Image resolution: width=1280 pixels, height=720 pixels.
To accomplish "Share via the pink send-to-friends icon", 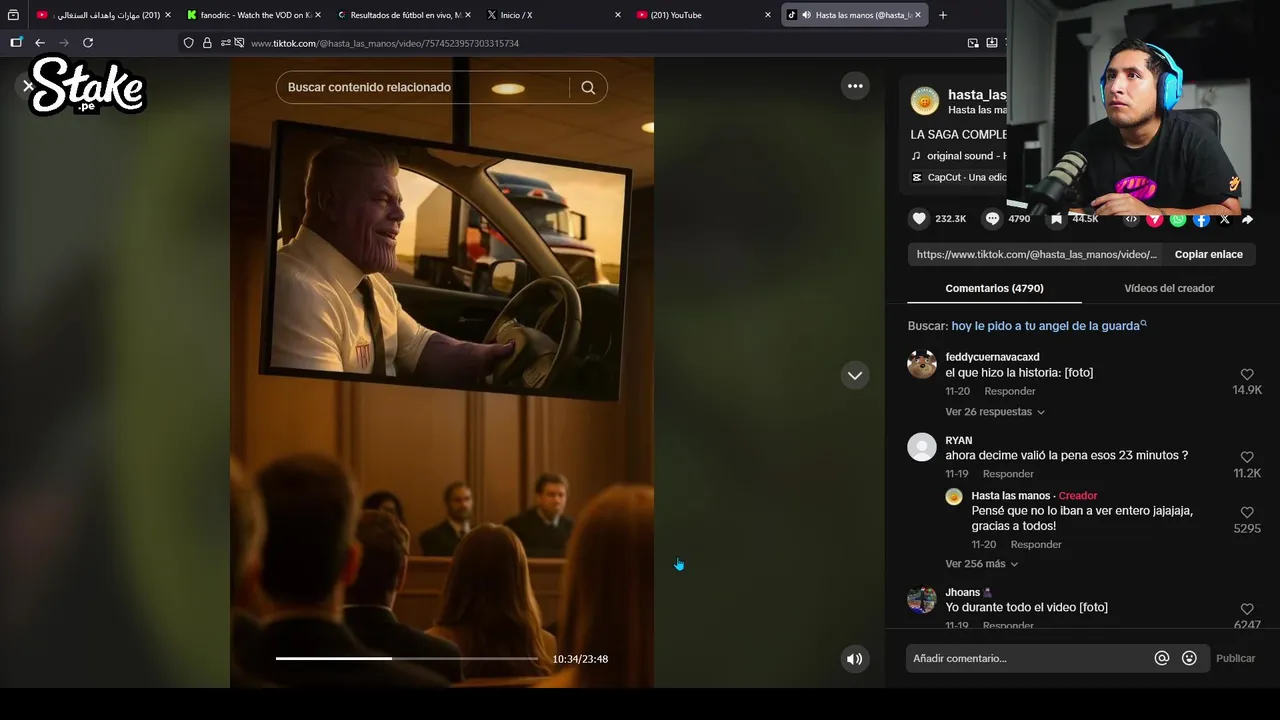I will (1154, 219).
